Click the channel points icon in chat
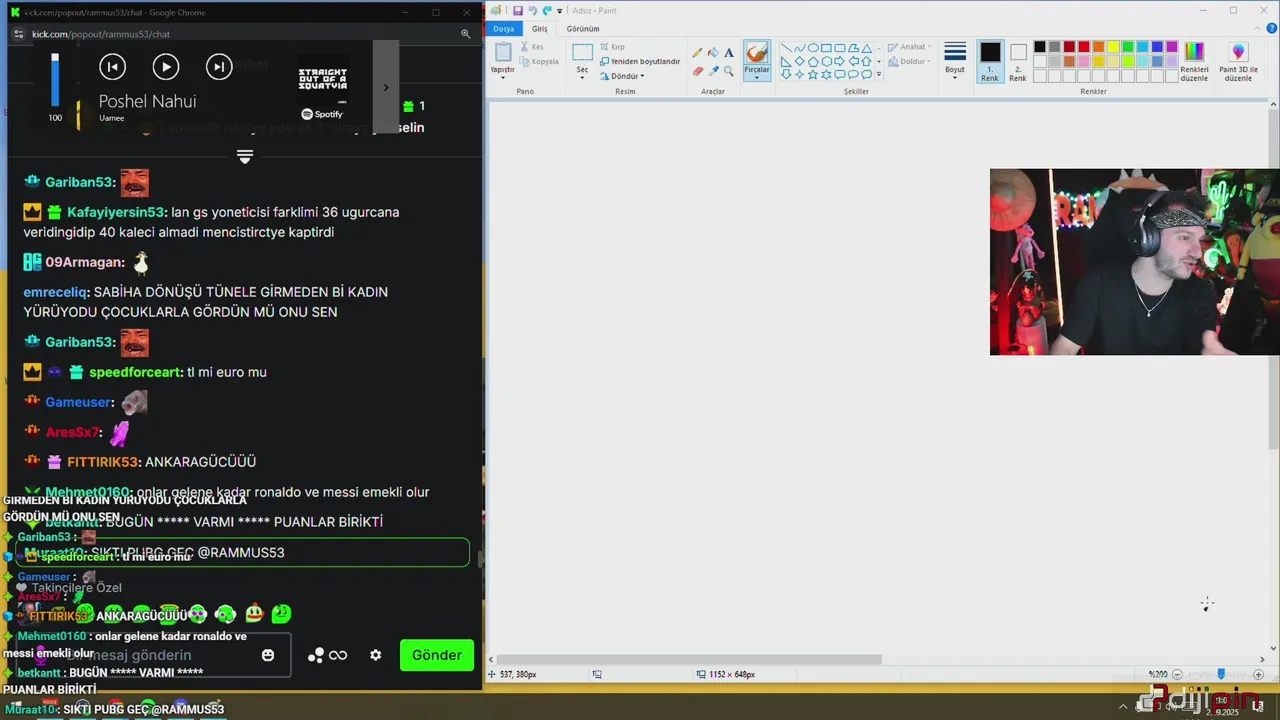The image size is (1280, 720). [316, 655]
